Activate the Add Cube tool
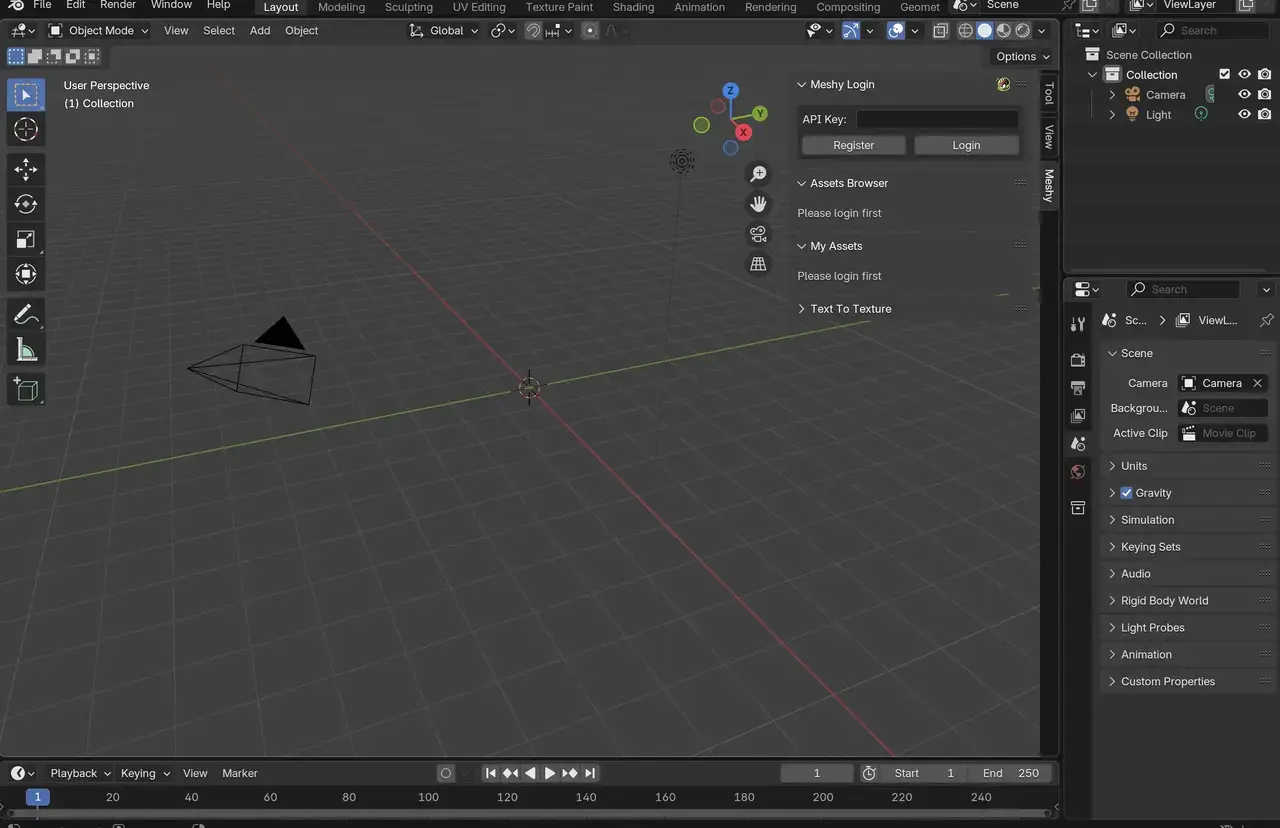Screen dimensions: 1280x828 coord(26,388)
